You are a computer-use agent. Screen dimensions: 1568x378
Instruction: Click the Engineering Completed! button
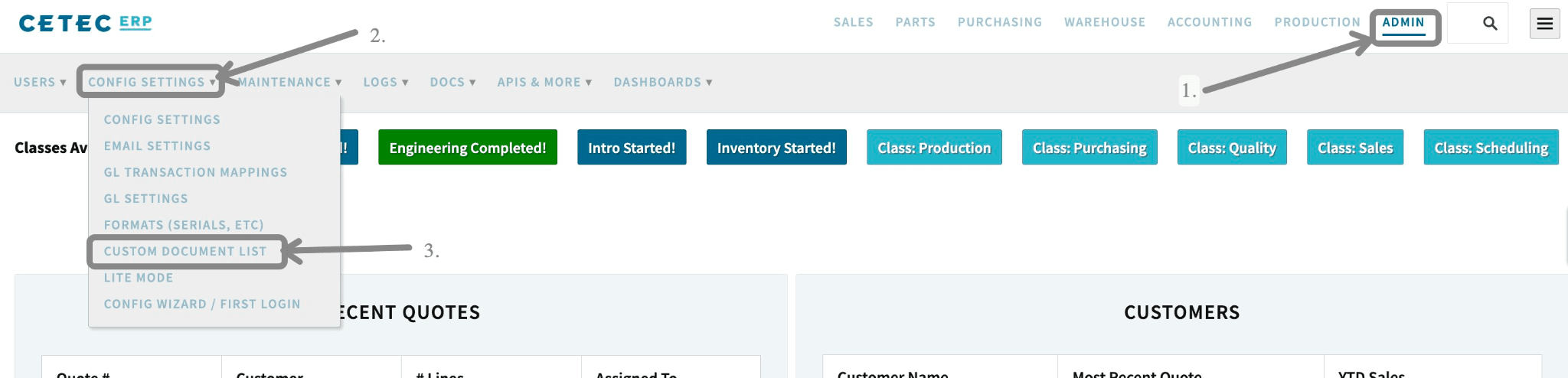click(x=468, y=148)
